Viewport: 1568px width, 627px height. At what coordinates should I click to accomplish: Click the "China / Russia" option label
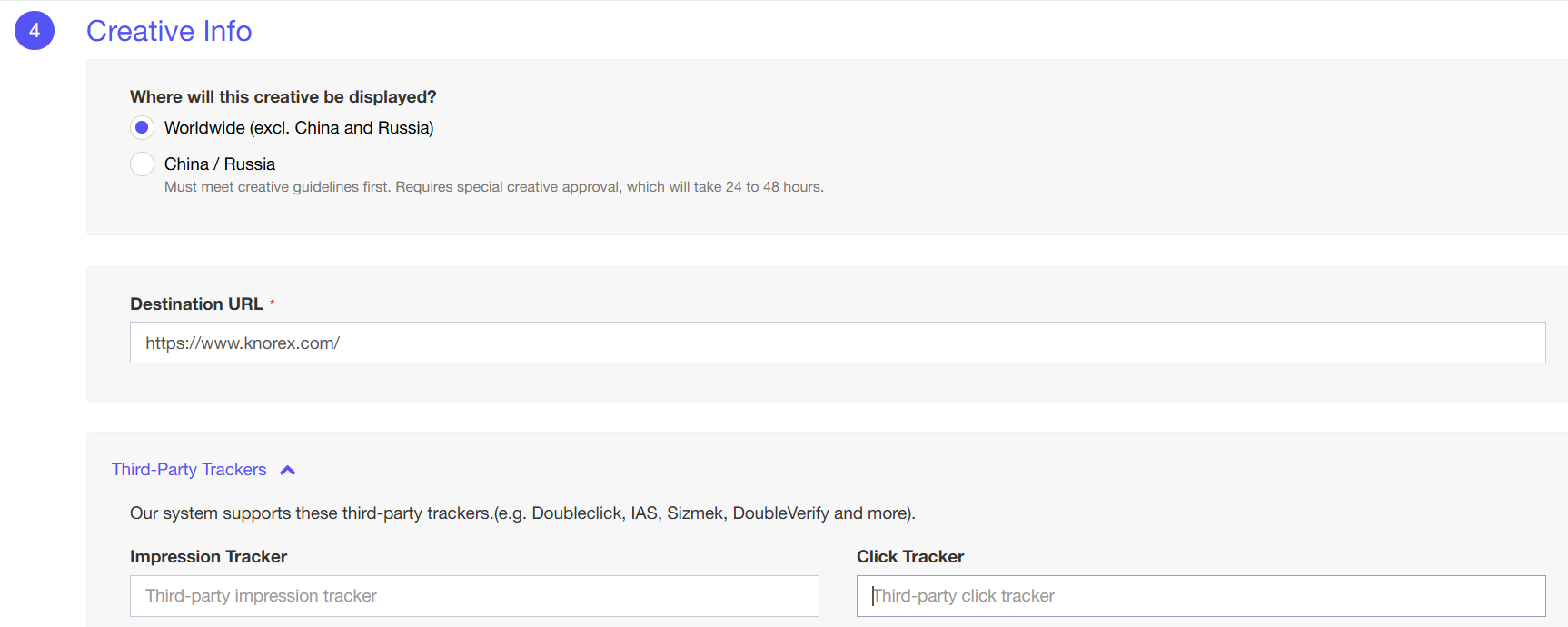pos(220,164)
